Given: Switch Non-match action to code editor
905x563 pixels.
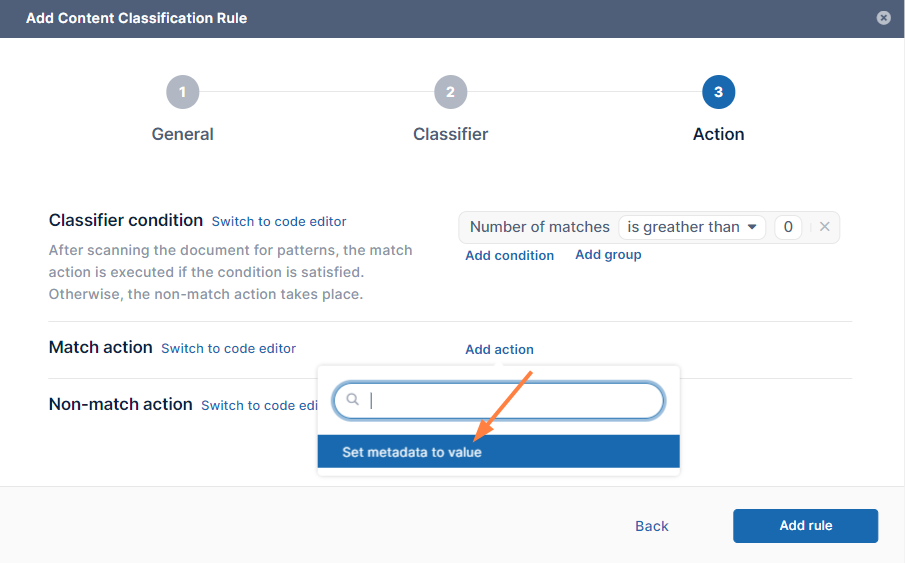Looking at the screenshot, I should point(259,405).
